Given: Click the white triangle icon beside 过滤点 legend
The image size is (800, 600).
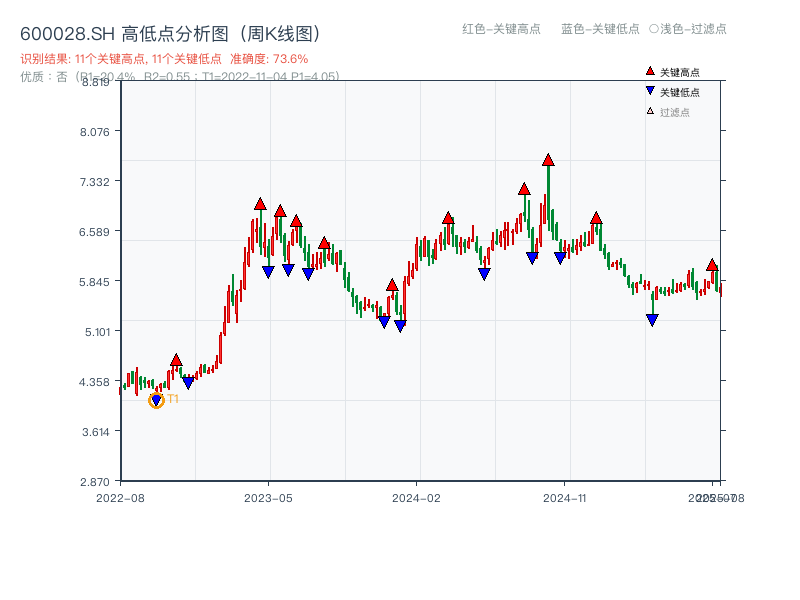Looking at the screenshot, I should [x=650, y=111].
